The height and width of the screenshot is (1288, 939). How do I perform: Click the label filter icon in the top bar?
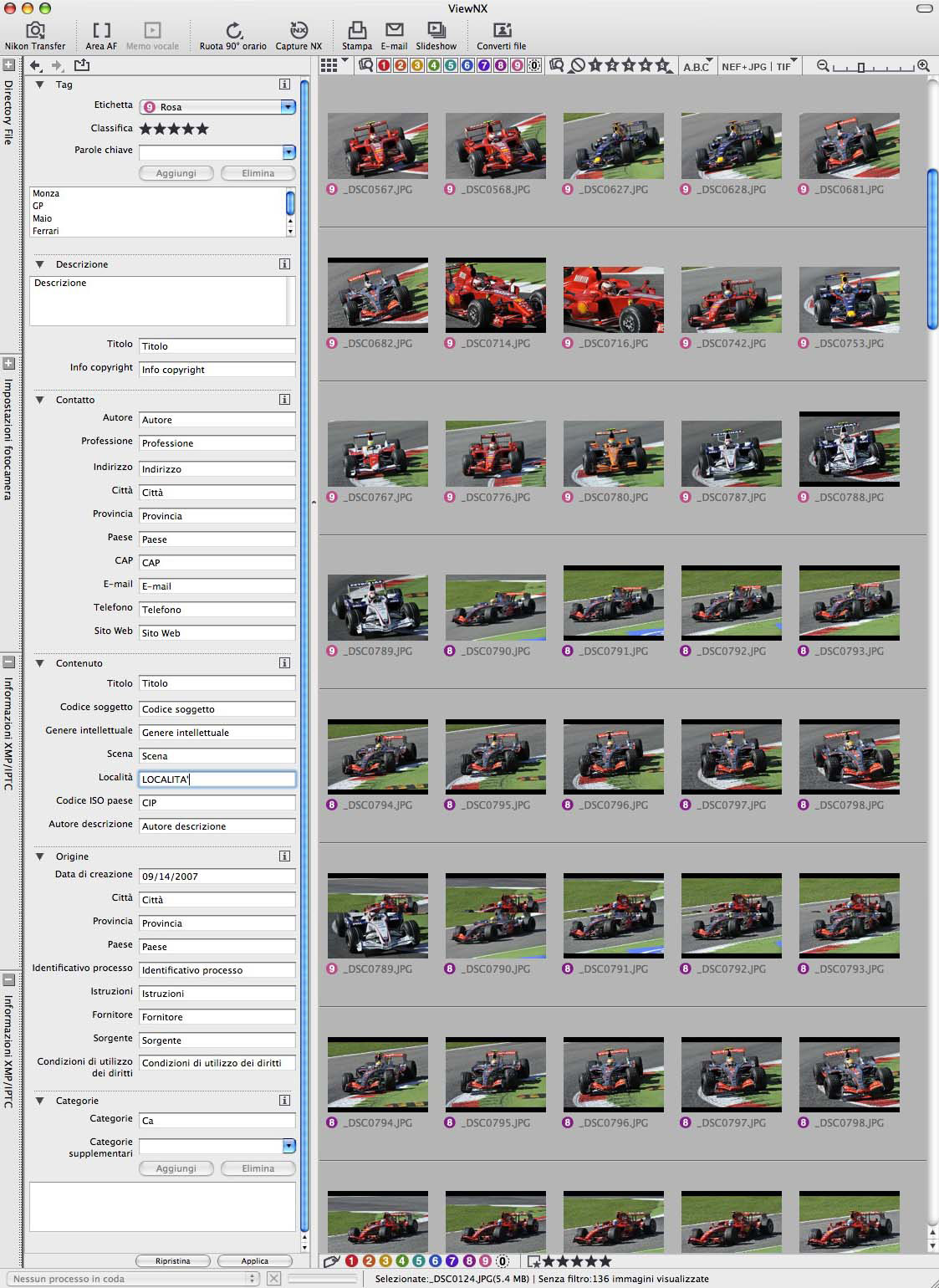[365, 65]
